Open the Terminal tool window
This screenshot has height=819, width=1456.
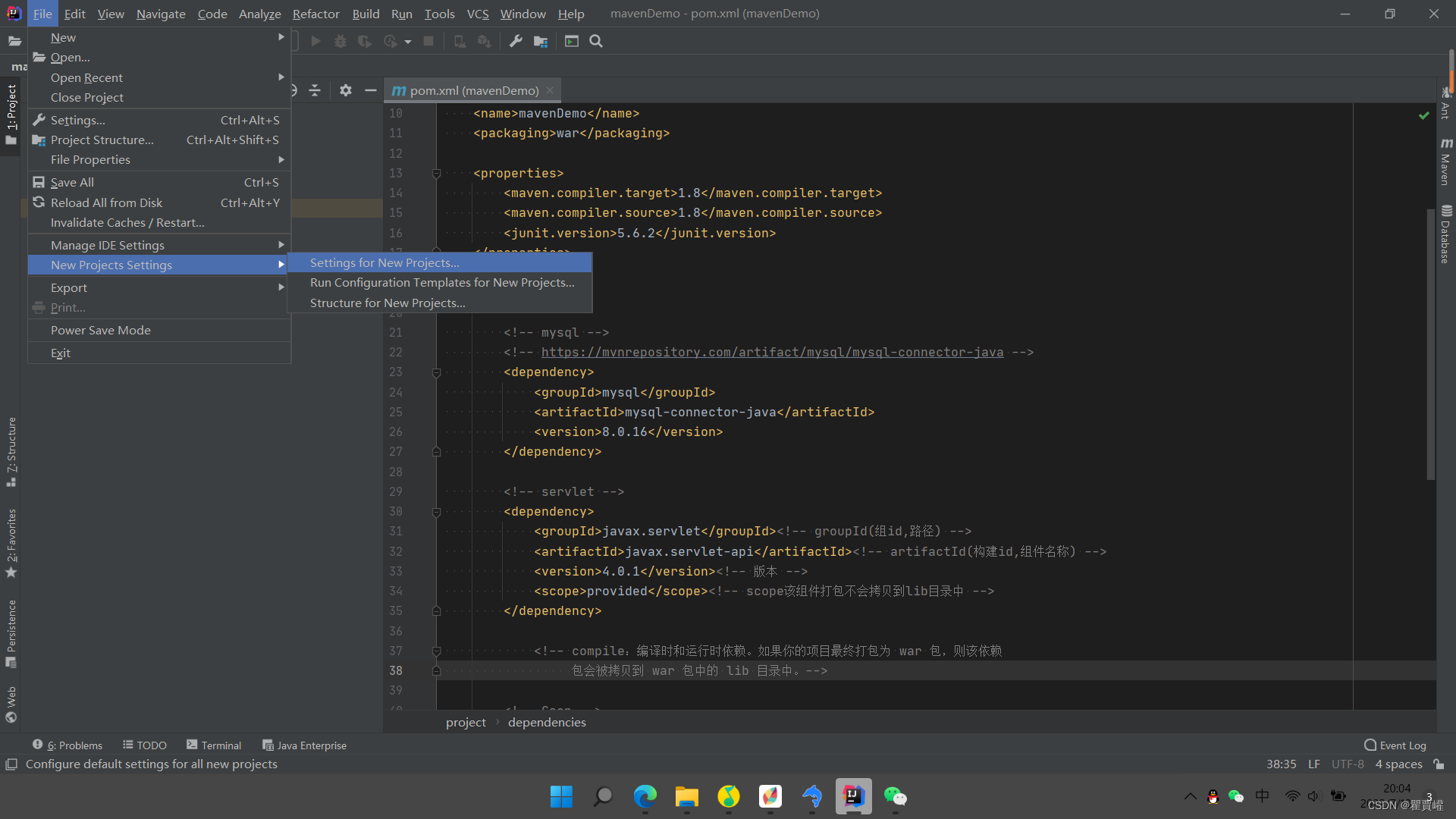click(214, 745)
